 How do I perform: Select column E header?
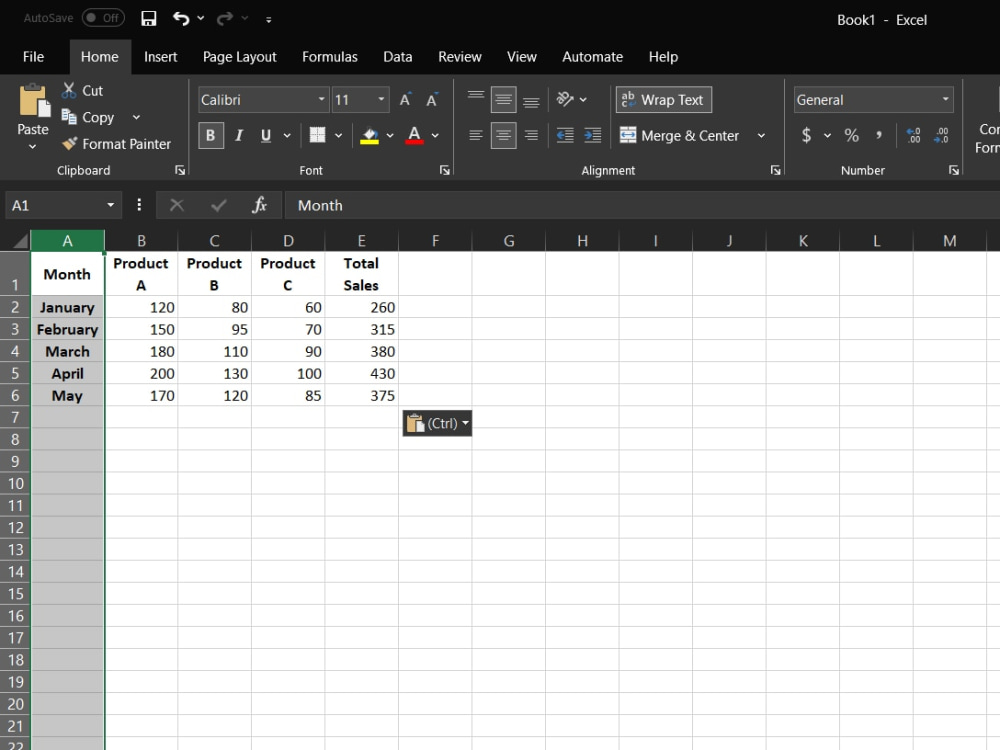pyautogui.click(x=362, y=240)
